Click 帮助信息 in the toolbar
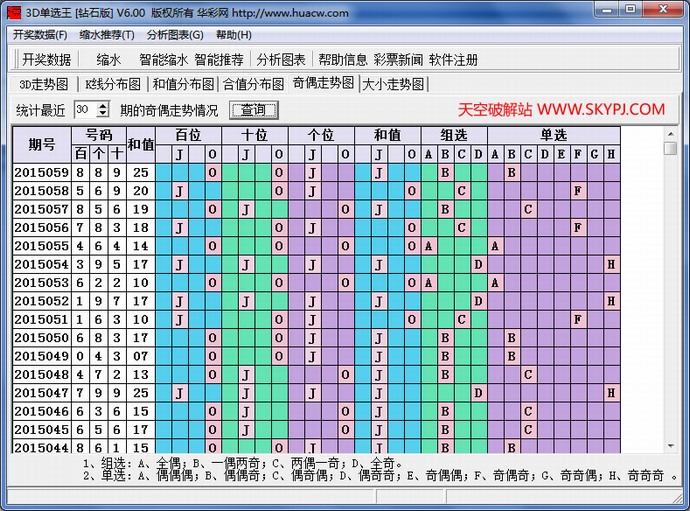Screen dimensions: 690x511 (343, 60)
